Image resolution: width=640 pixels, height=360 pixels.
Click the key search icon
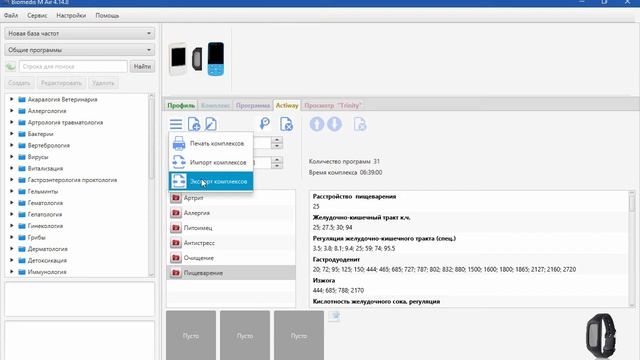coord(264,123)
